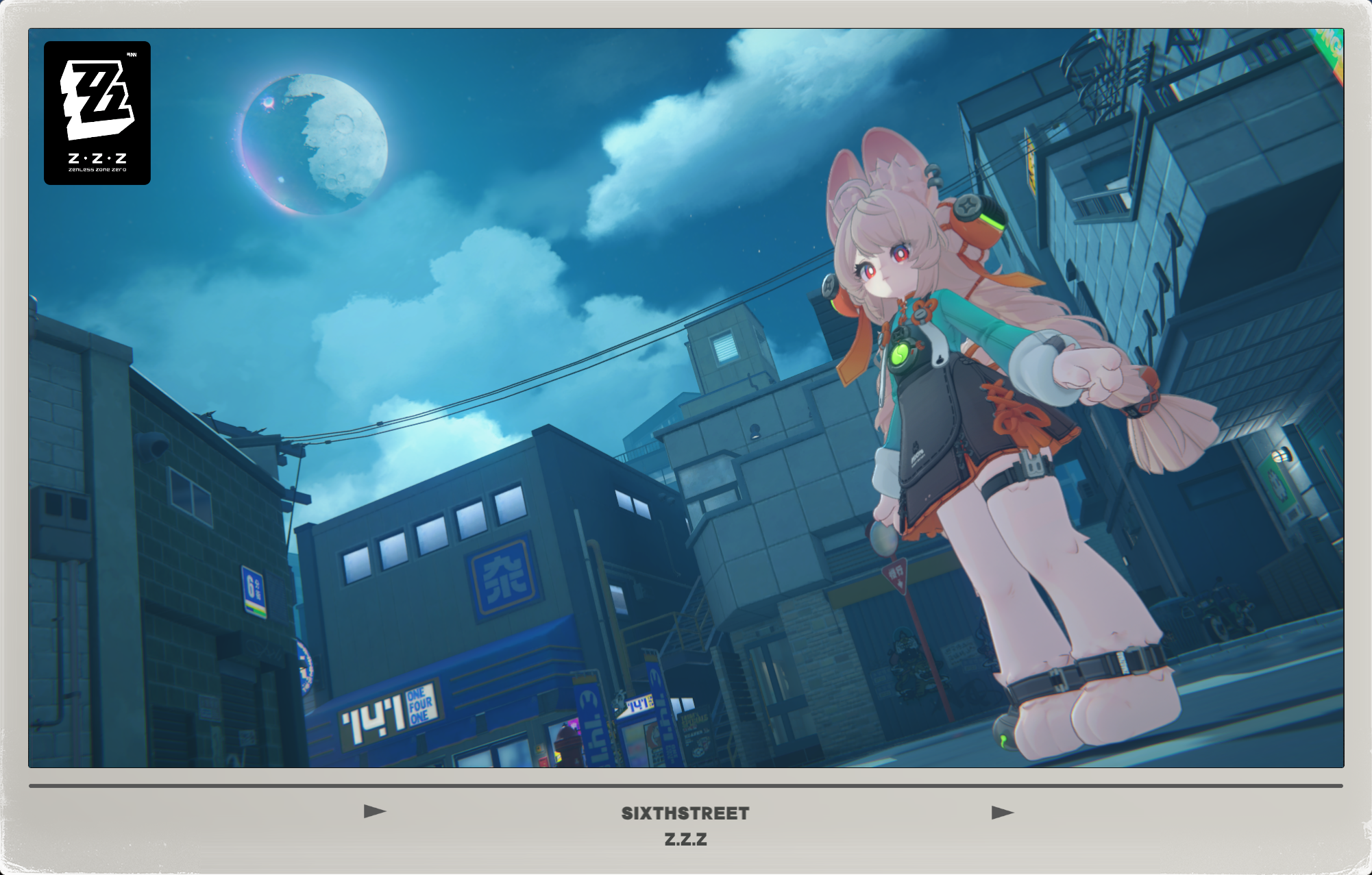Image resolution: width=1372 pixels, height=875 pixels.
Task: Click the wall lamp on right building
Action: pyautogui.click(x=1280, y=454)
